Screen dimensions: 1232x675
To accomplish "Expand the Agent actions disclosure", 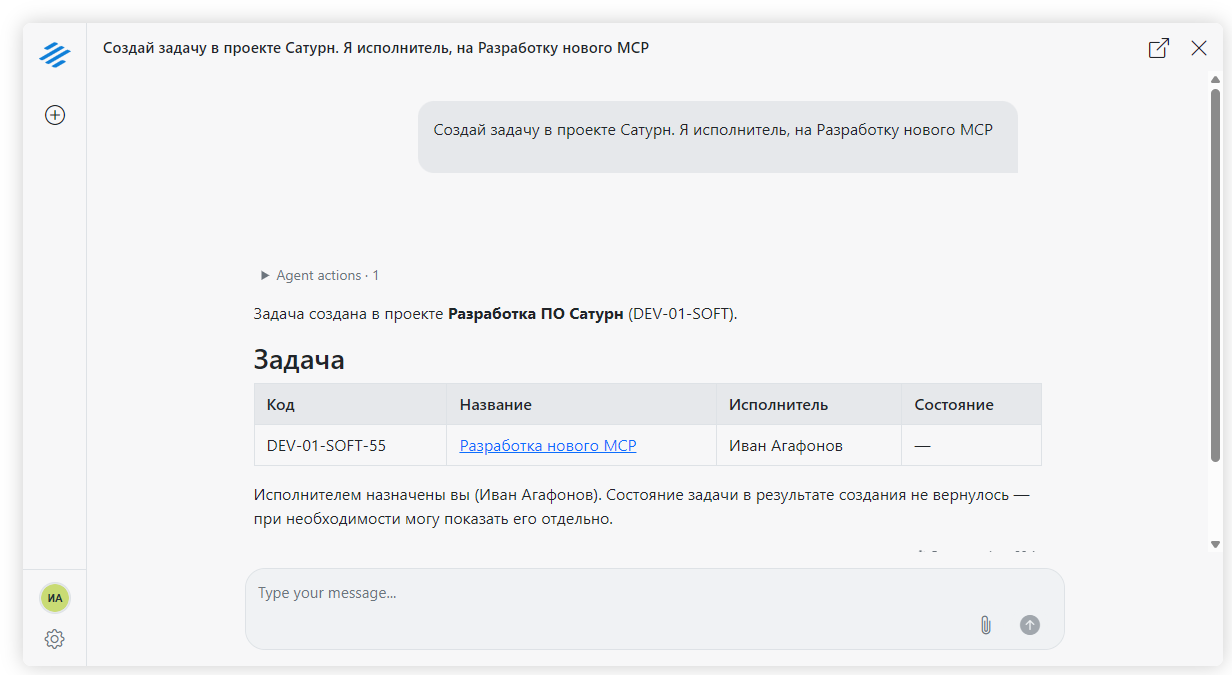I will [x=320, y=275].
